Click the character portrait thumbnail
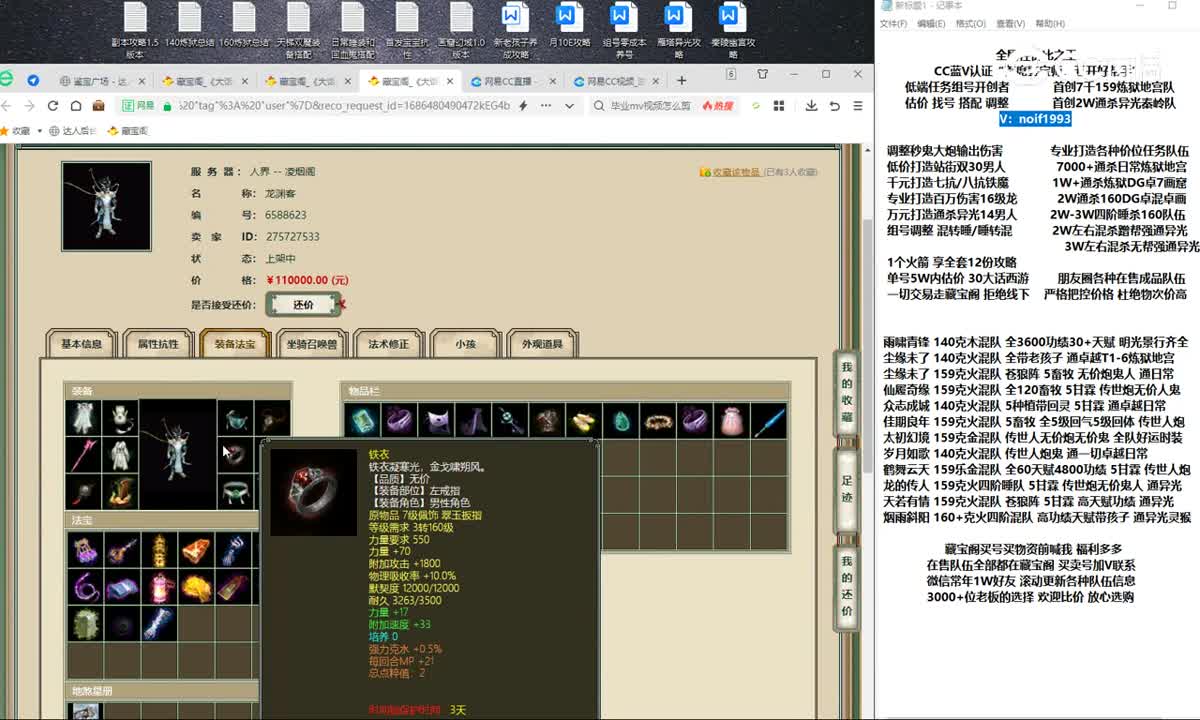The height and width of the screenshot is (720, 1200). tap(106, 207)
